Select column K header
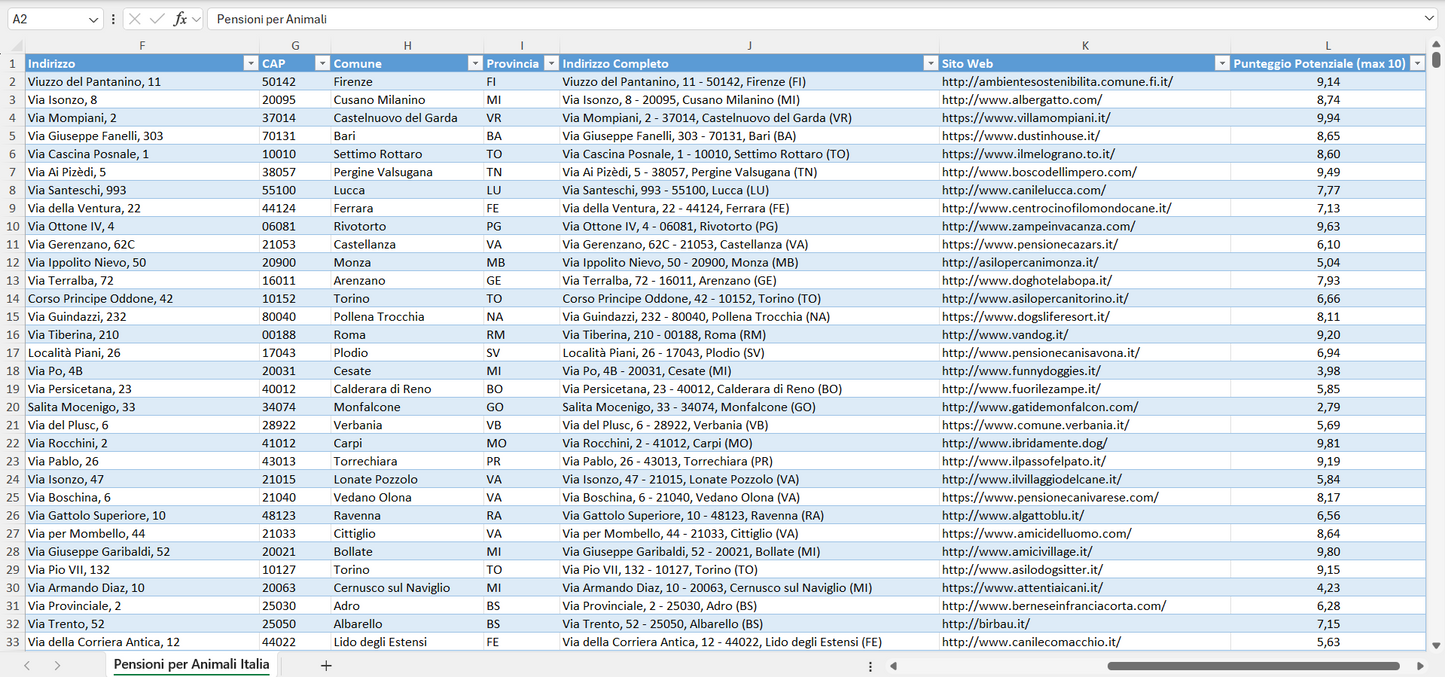 tap(1085, 46)
